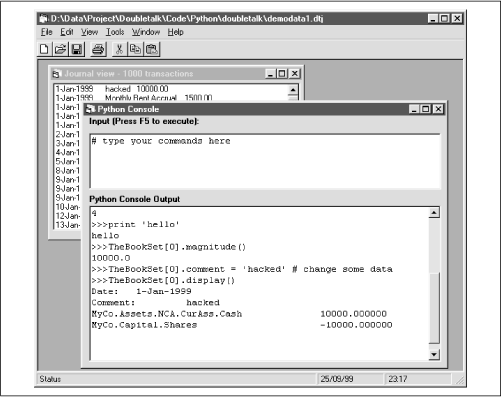Maximize the Python Console window

point(425,109)
